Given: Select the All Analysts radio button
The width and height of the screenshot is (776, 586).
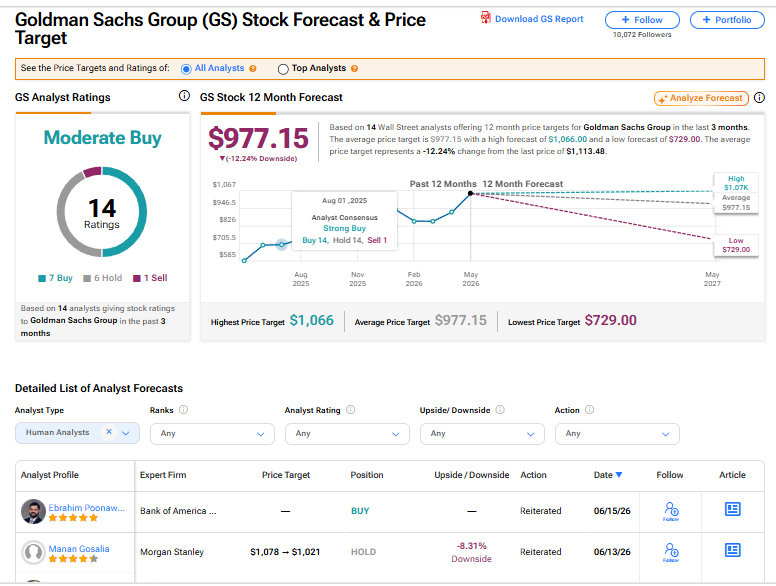Looking at the screenshot, I should tap(186, 69).
